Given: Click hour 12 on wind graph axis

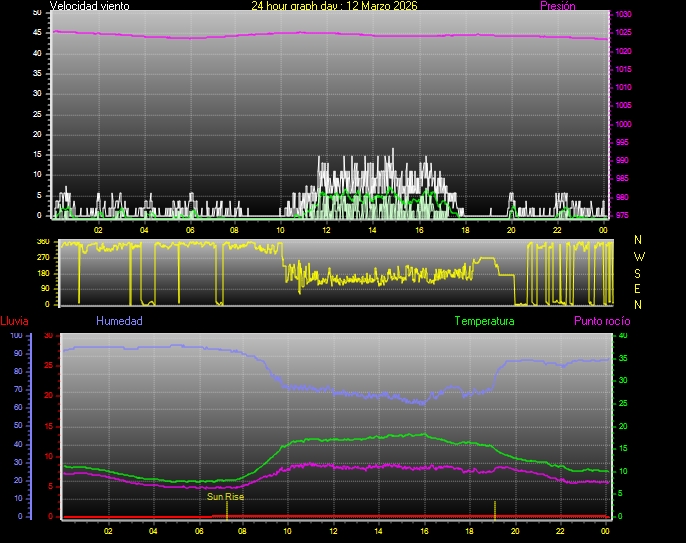Looking at the screenshot, I should pos(326,229).
